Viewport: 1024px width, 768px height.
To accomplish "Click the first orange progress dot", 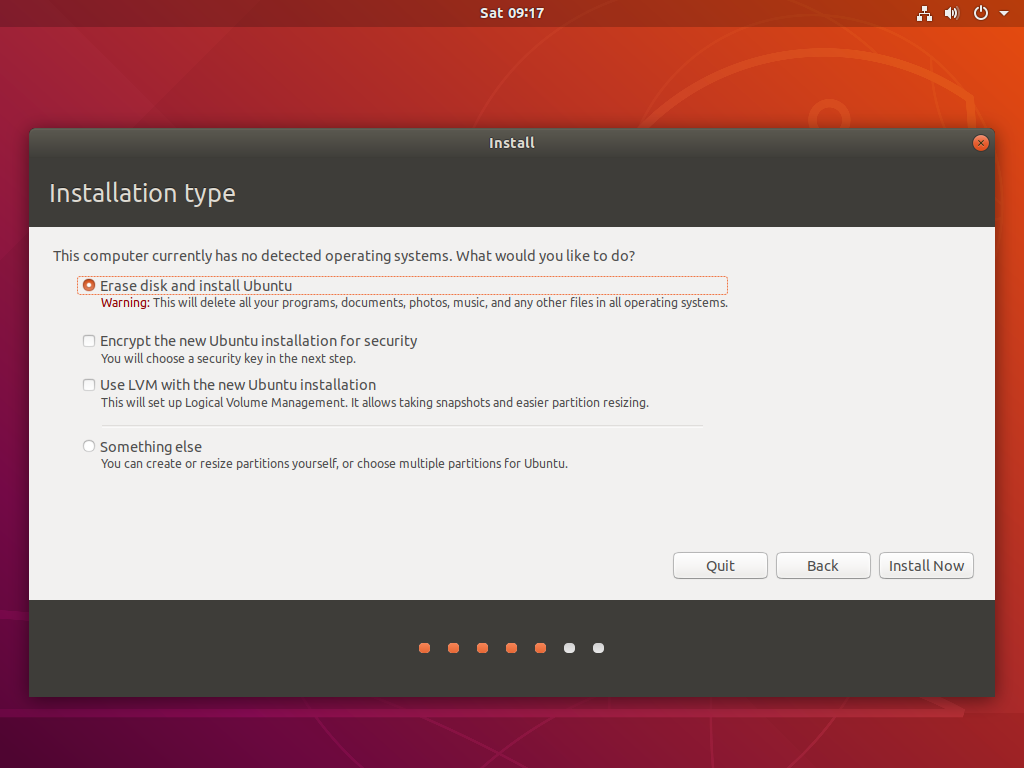I will pyautogui.click(x=424, y=648).
